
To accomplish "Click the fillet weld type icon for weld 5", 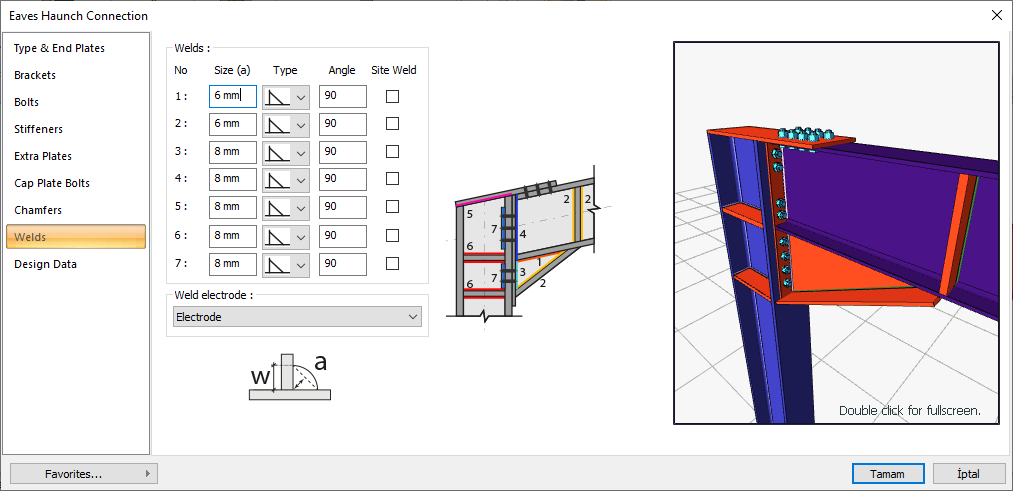I will point(278,207).
